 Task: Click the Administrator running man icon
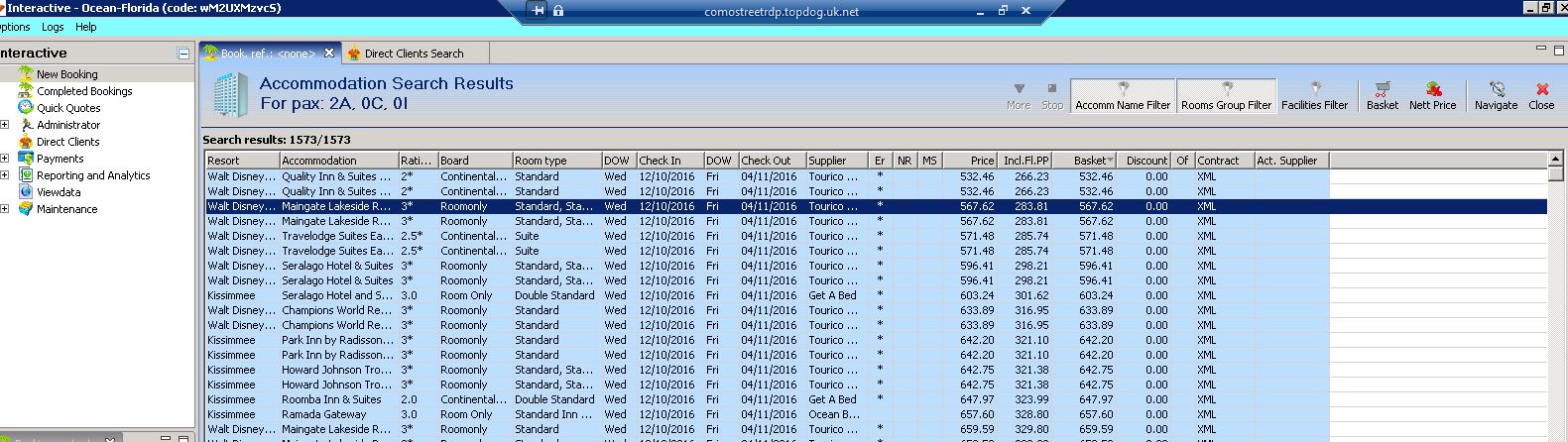(x=26, y=125)
